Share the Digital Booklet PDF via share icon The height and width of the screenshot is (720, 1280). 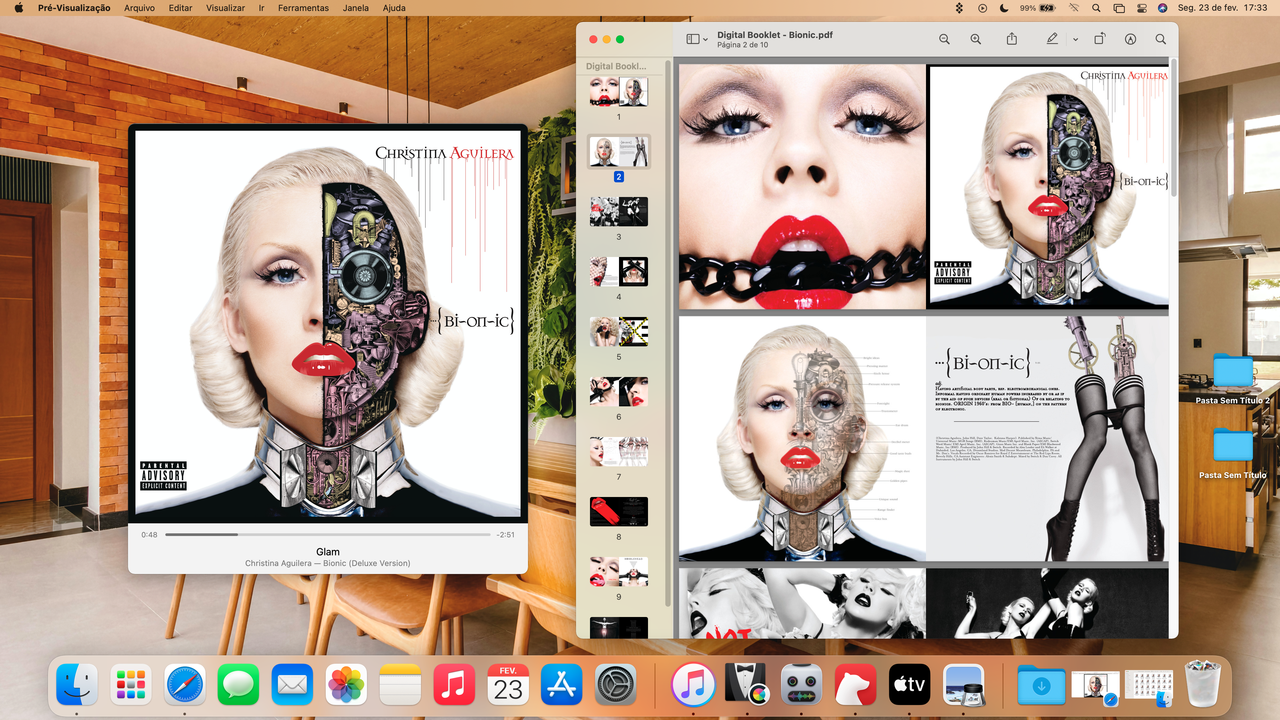1012,39
